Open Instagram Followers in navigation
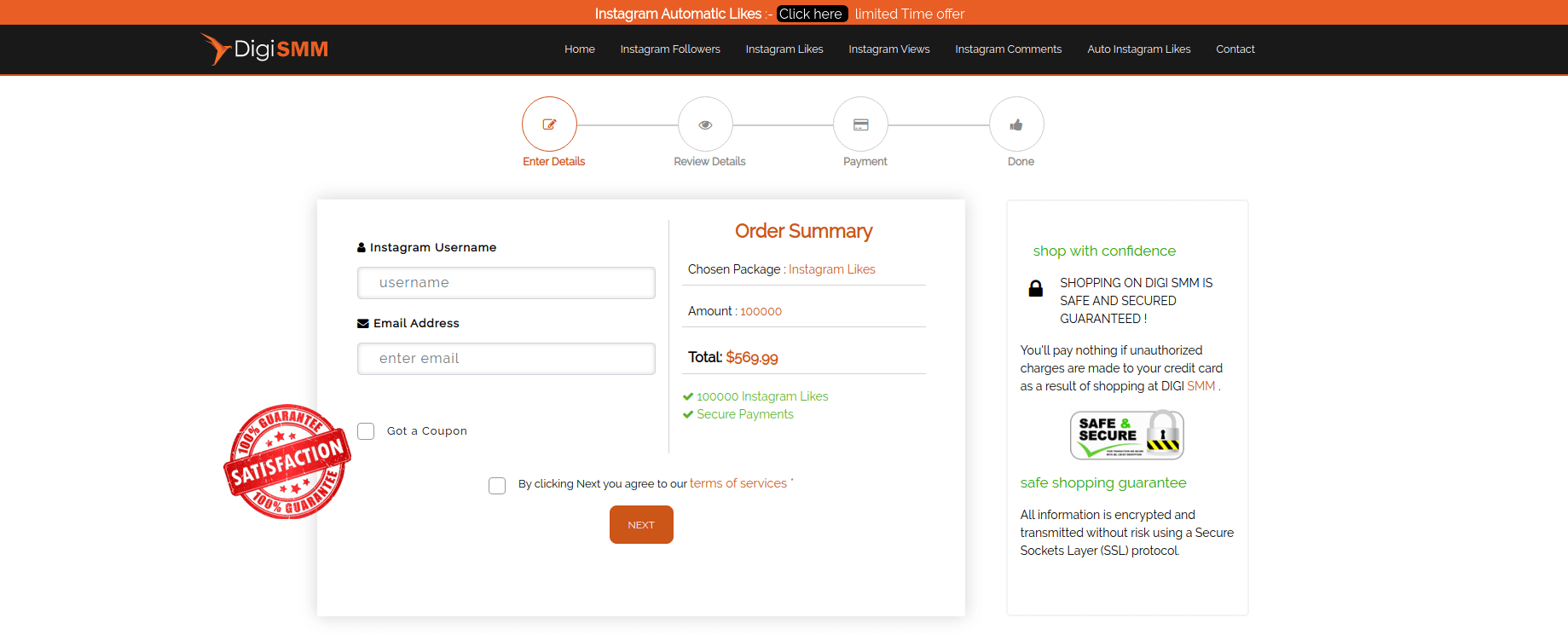Screen dimensions: 1568x635 click(x=670, y=49)
